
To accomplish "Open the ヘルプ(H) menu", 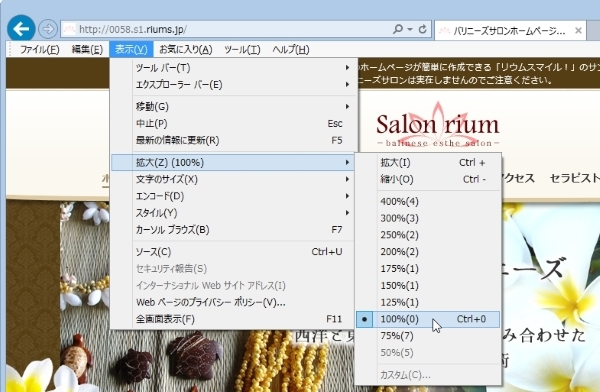I will tap(291, 49).
